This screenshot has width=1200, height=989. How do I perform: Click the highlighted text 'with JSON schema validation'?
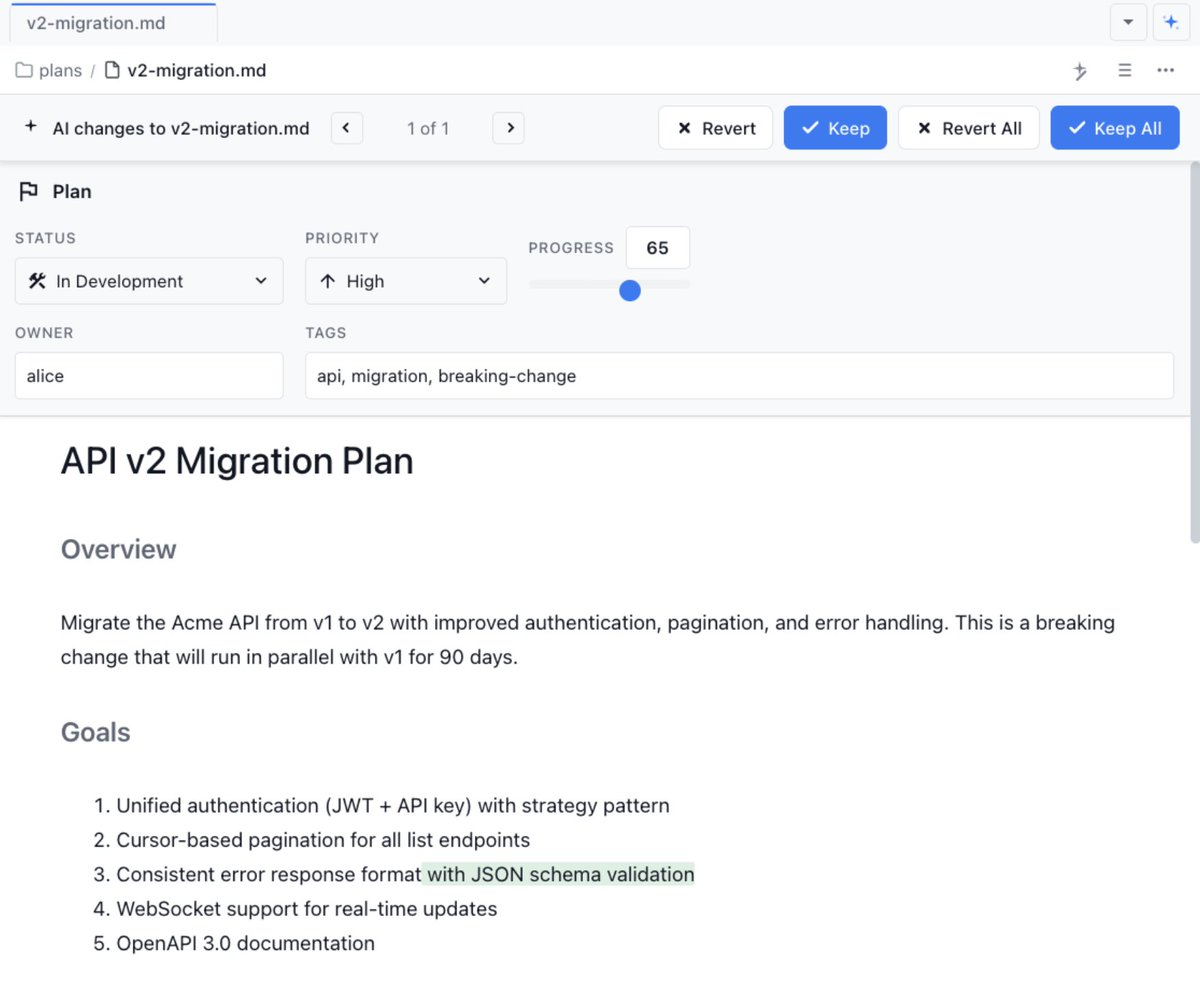[559, 875]
